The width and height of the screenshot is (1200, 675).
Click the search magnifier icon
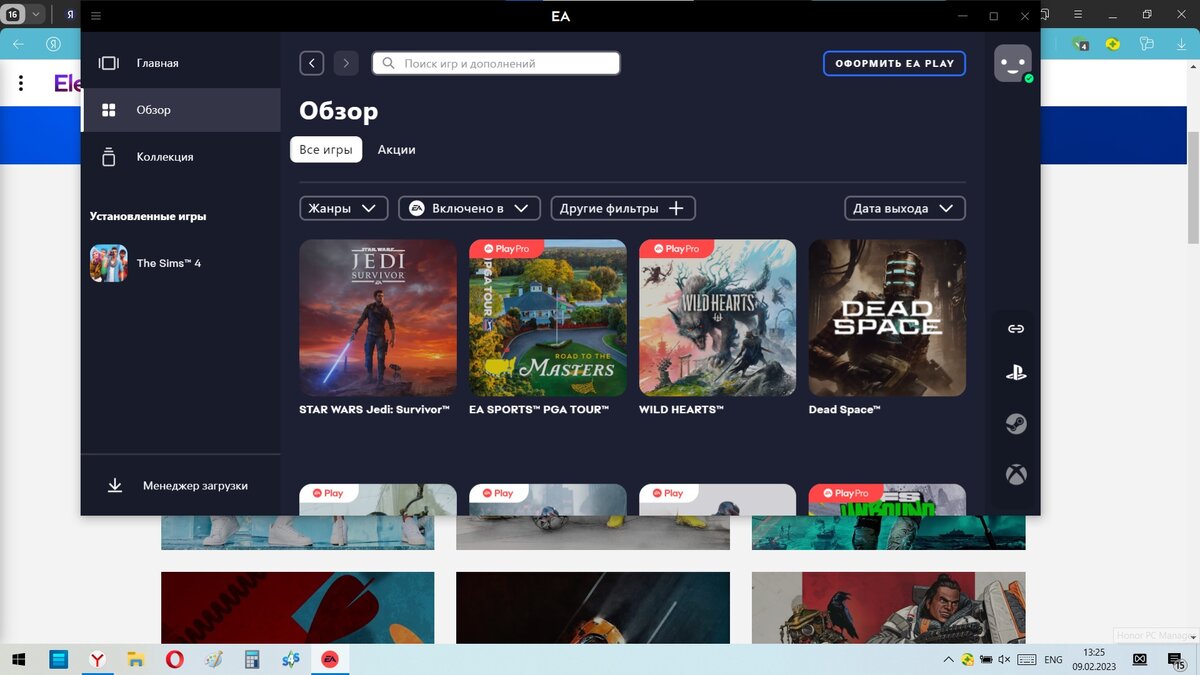click(x=389, y=63)
